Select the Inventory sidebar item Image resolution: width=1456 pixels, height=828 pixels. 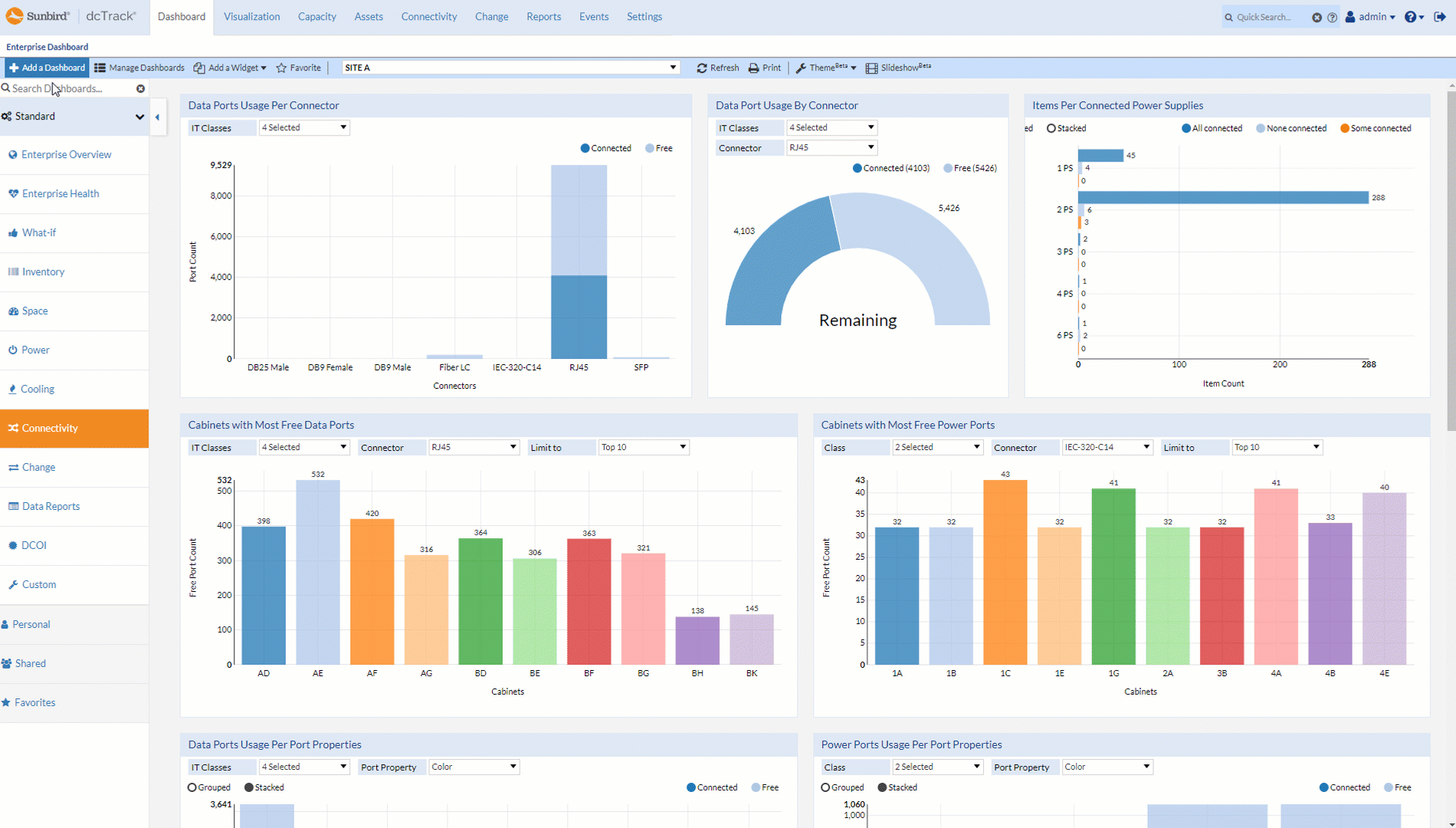[44, 271]
